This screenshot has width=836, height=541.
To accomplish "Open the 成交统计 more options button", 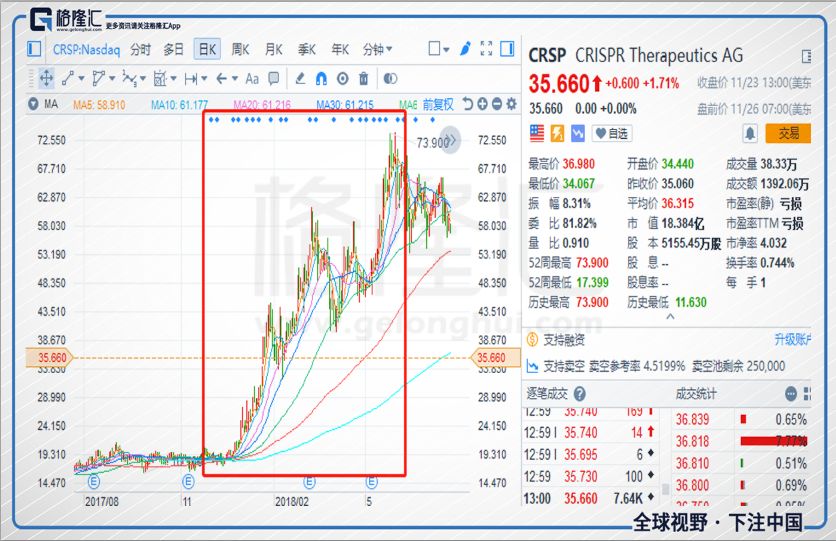I will click(x=791, y=394).
